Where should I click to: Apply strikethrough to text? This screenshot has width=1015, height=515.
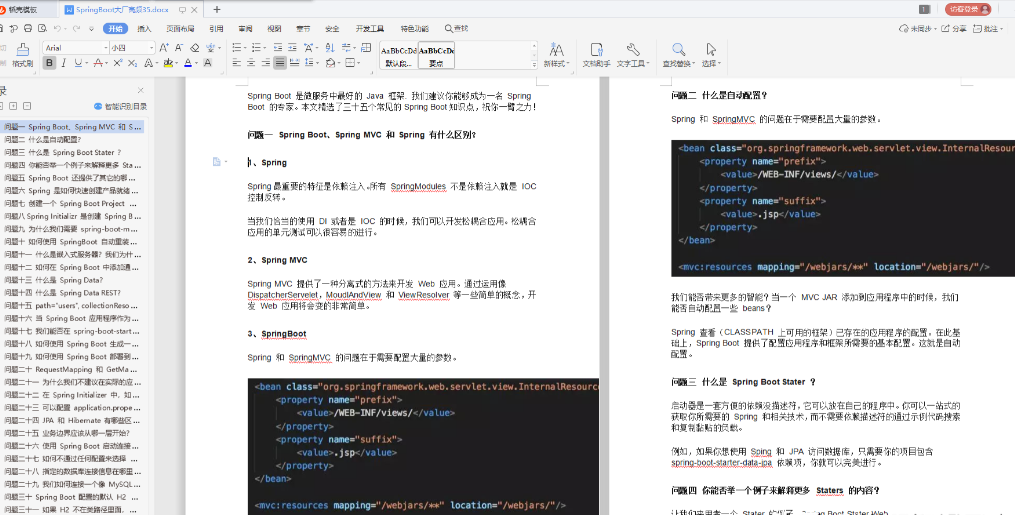[97, 63]
